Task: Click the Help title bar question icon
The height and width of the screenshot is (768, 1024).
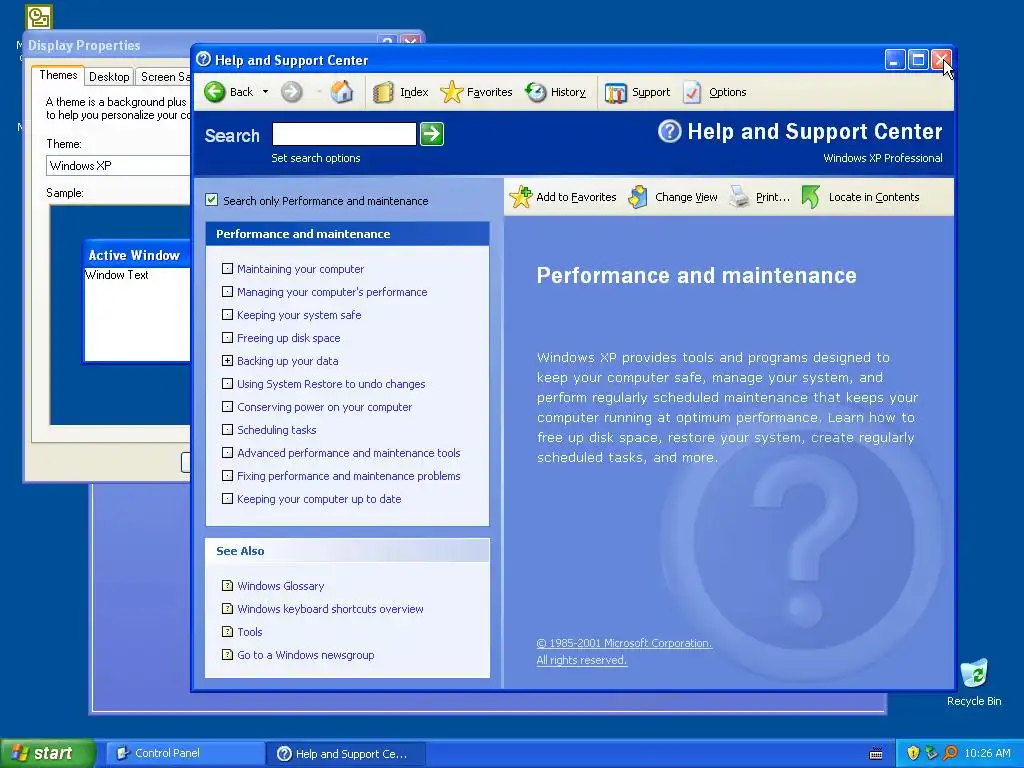Action: click(204, 59)
